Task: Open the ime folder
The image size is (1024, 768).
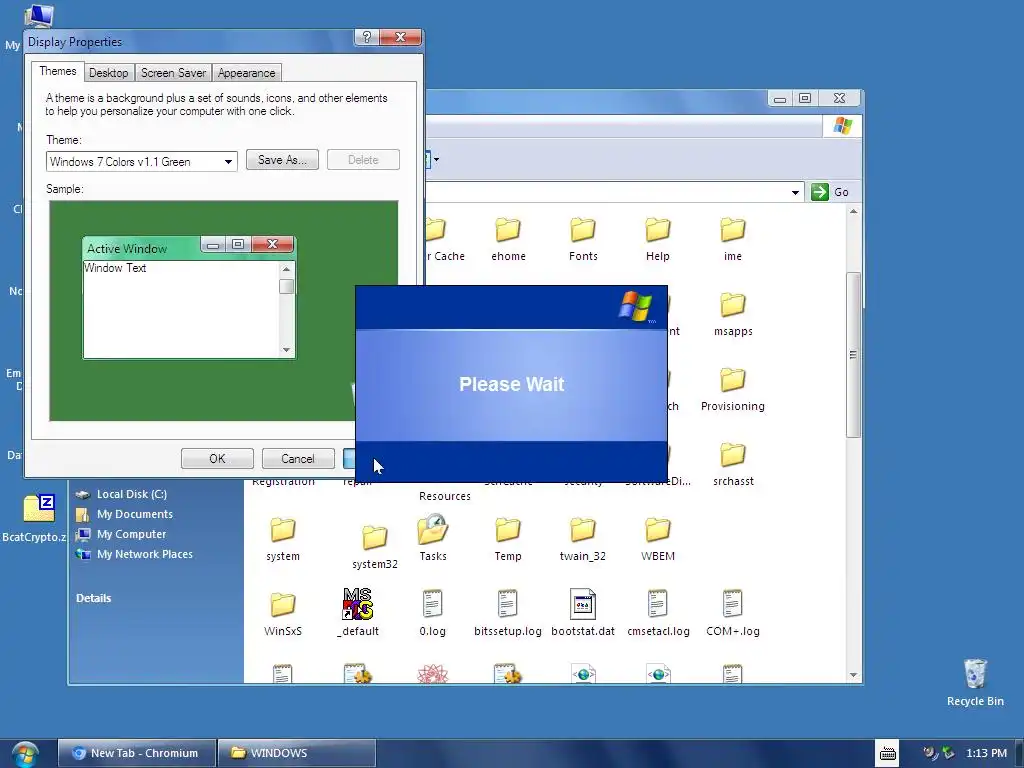Action: (733, 239)
